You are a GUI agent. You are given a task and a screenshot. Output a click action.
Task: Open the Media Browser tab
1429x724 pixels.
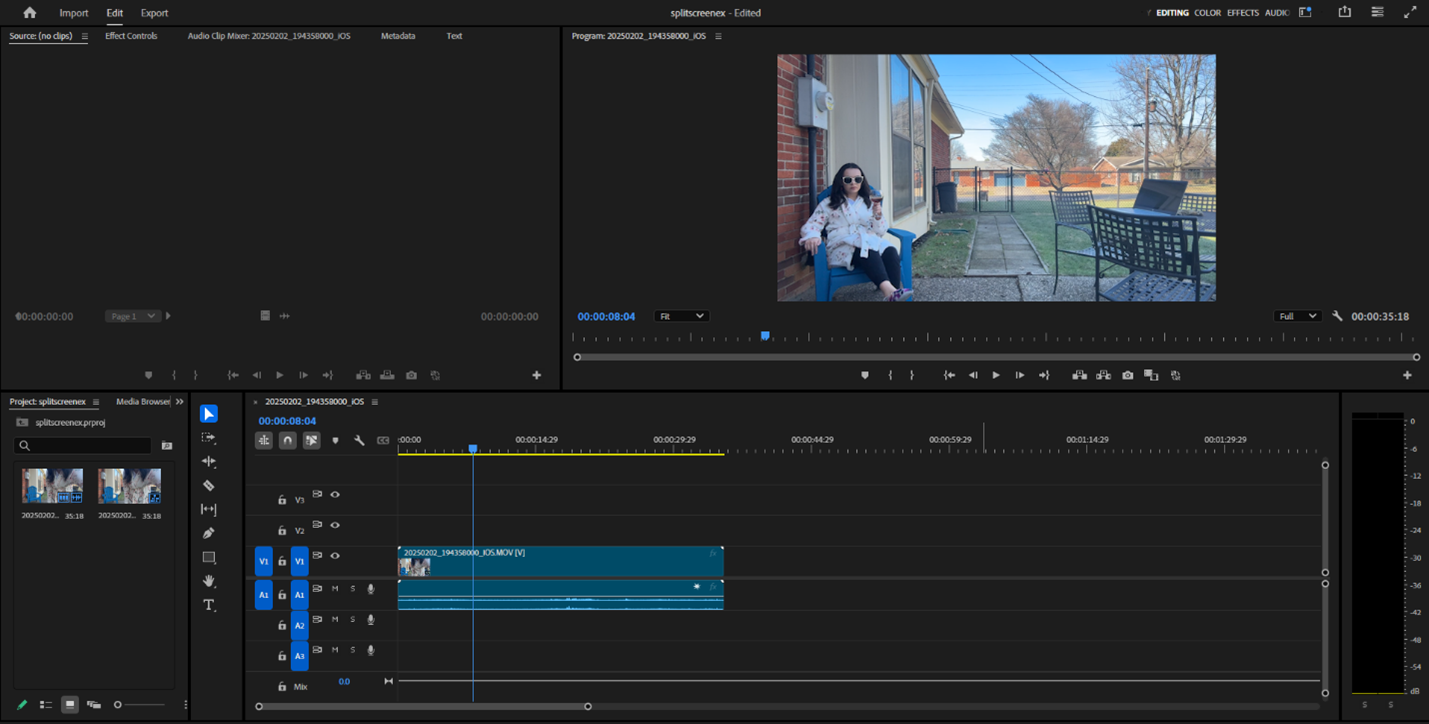click(143, 402)
